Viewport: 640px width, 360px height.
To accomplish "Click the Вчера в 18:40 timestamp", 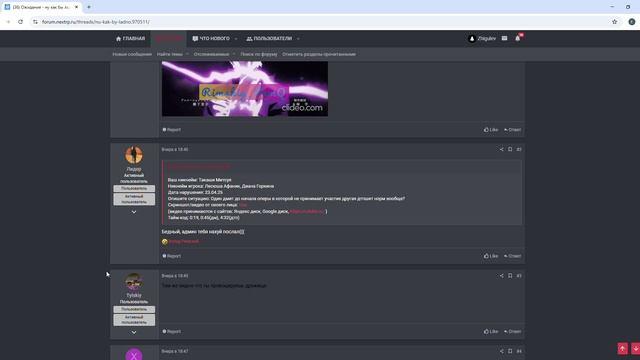I will coord(175,149).
